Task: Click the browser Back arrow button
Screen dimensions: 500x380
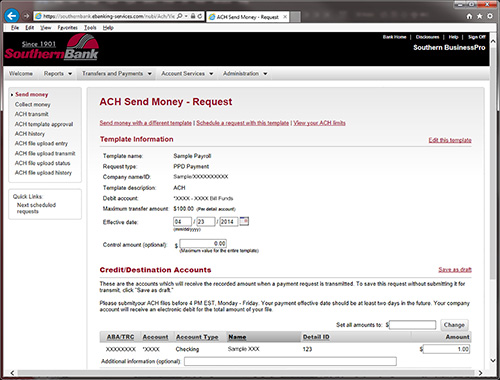Action: tap(12, 16)
